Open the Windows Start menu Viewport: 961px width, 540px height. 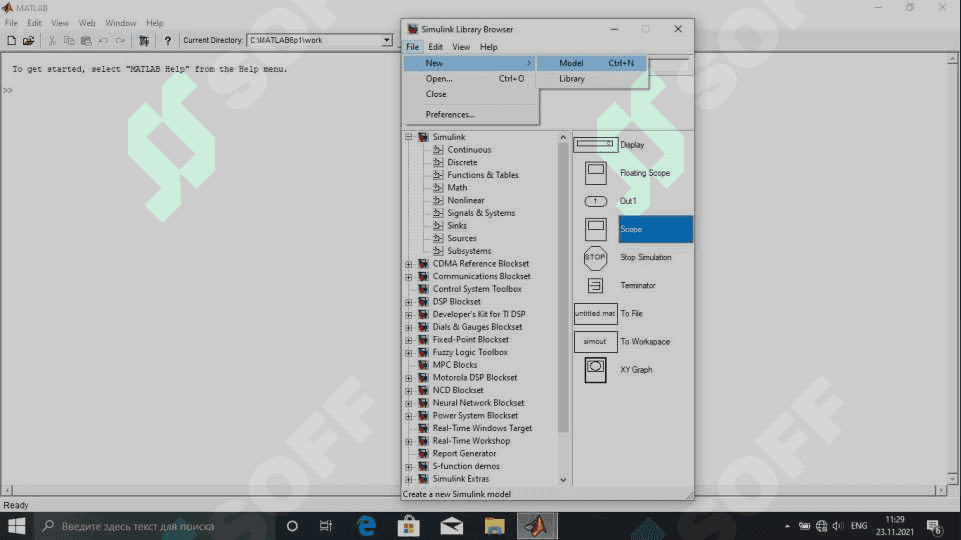tap(16, 526)
